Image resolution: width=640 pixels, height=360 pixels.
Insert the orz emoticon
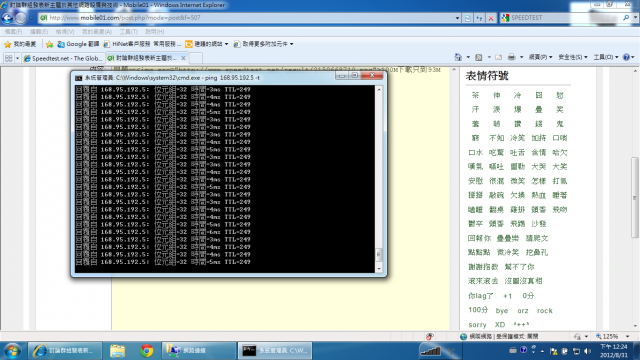click(523, 311)
